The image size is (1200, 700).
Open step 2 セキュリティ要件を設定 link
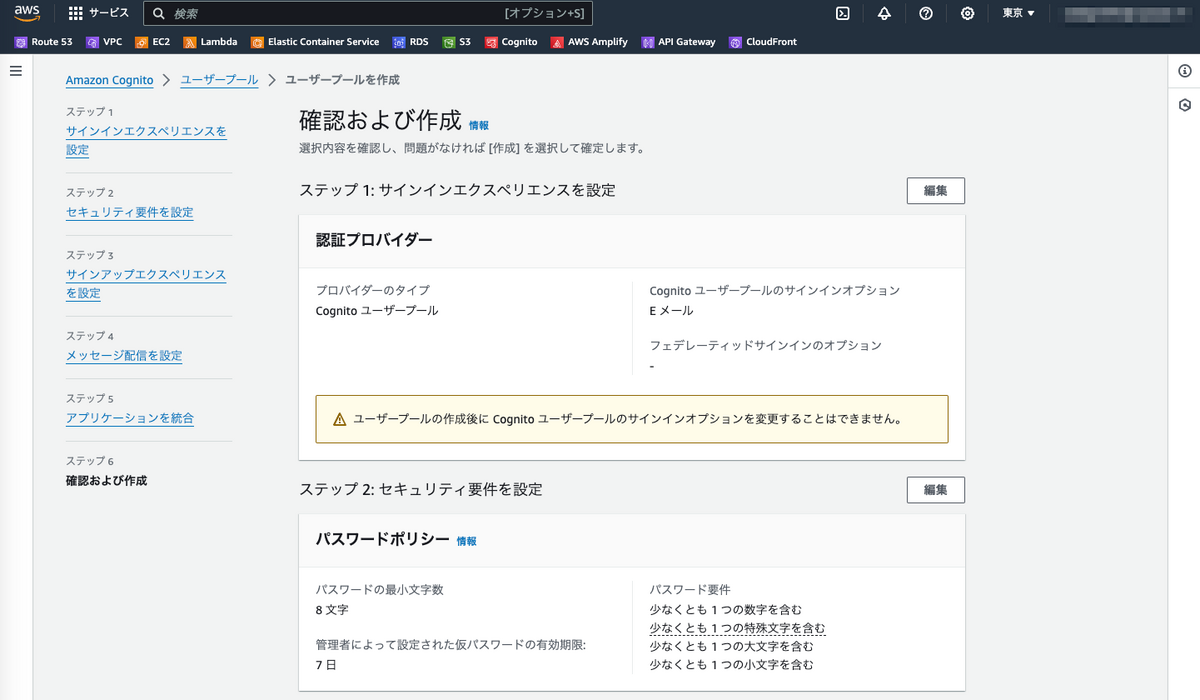(130, 212)
